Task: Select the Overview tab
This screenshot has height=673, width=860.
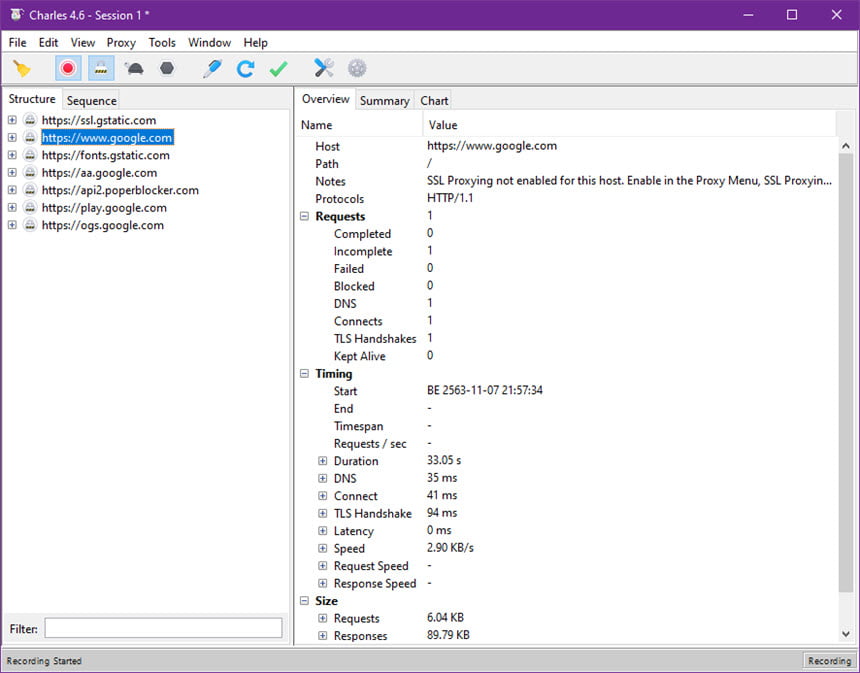Action: (325, 99)
